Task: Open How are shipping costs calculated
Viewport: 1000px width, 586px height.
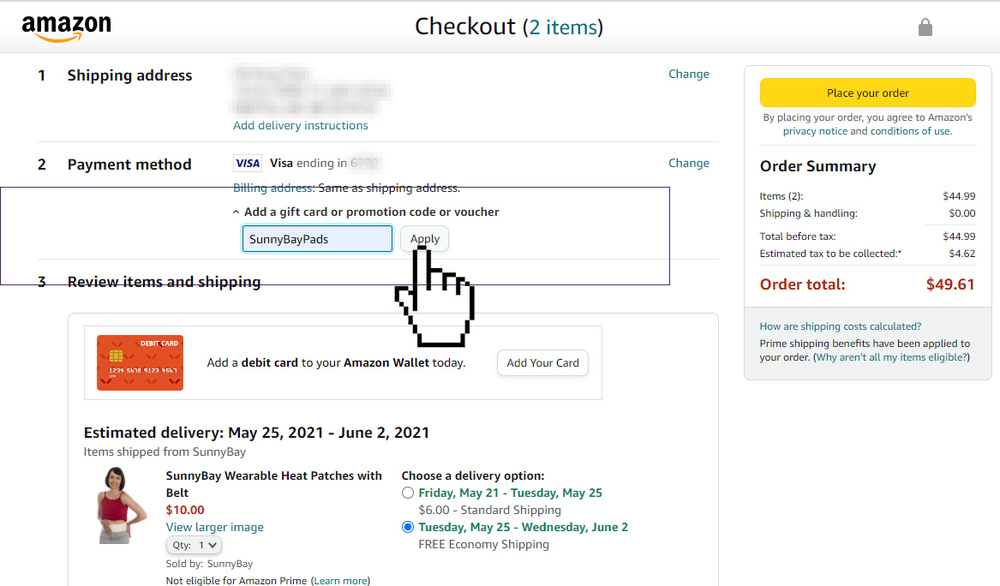Action: click(840, 326)
